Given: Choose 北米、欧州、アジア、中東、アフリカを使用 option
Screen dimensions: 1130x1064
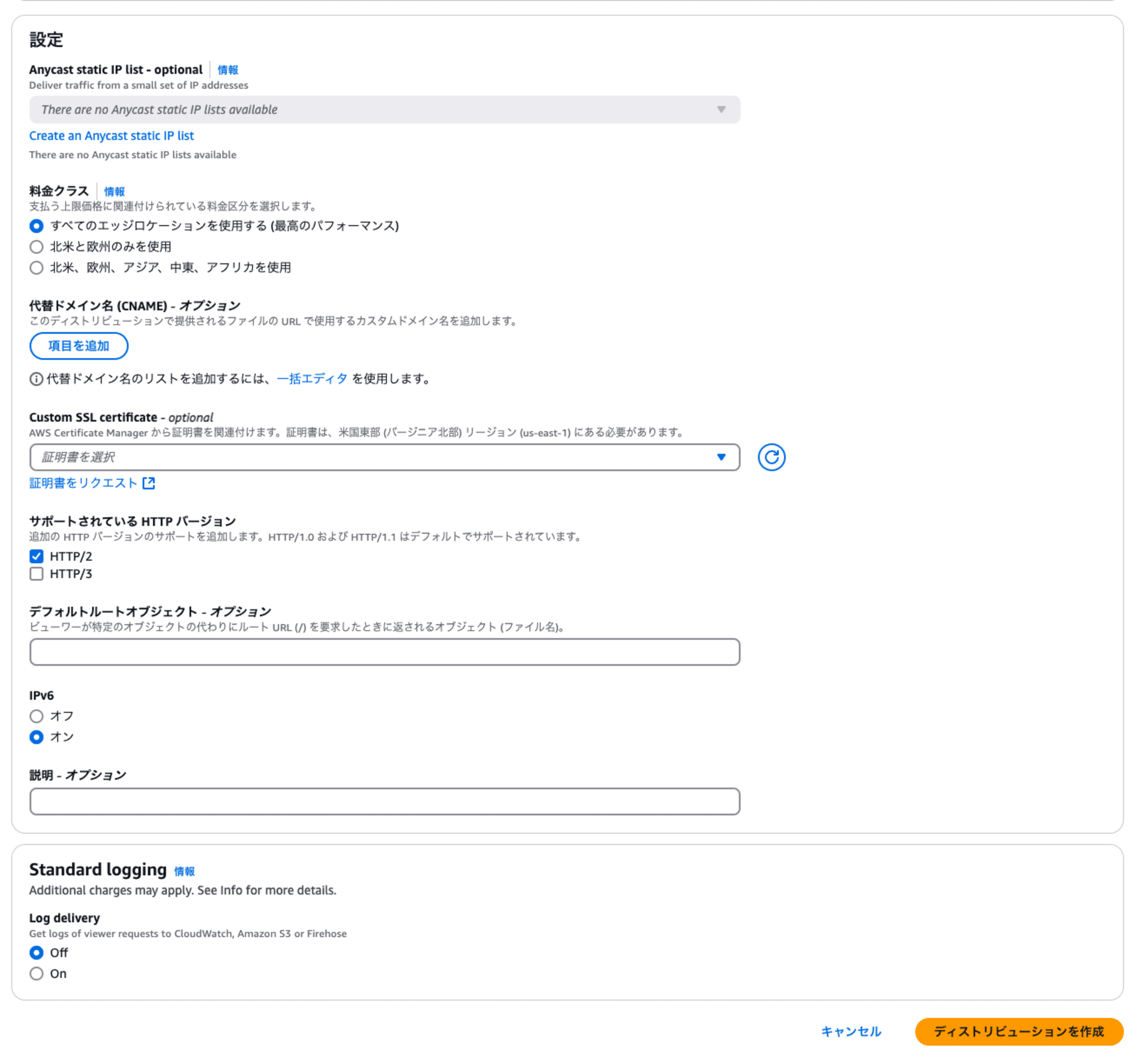Looking at the screenshot, I should point(36,268).
